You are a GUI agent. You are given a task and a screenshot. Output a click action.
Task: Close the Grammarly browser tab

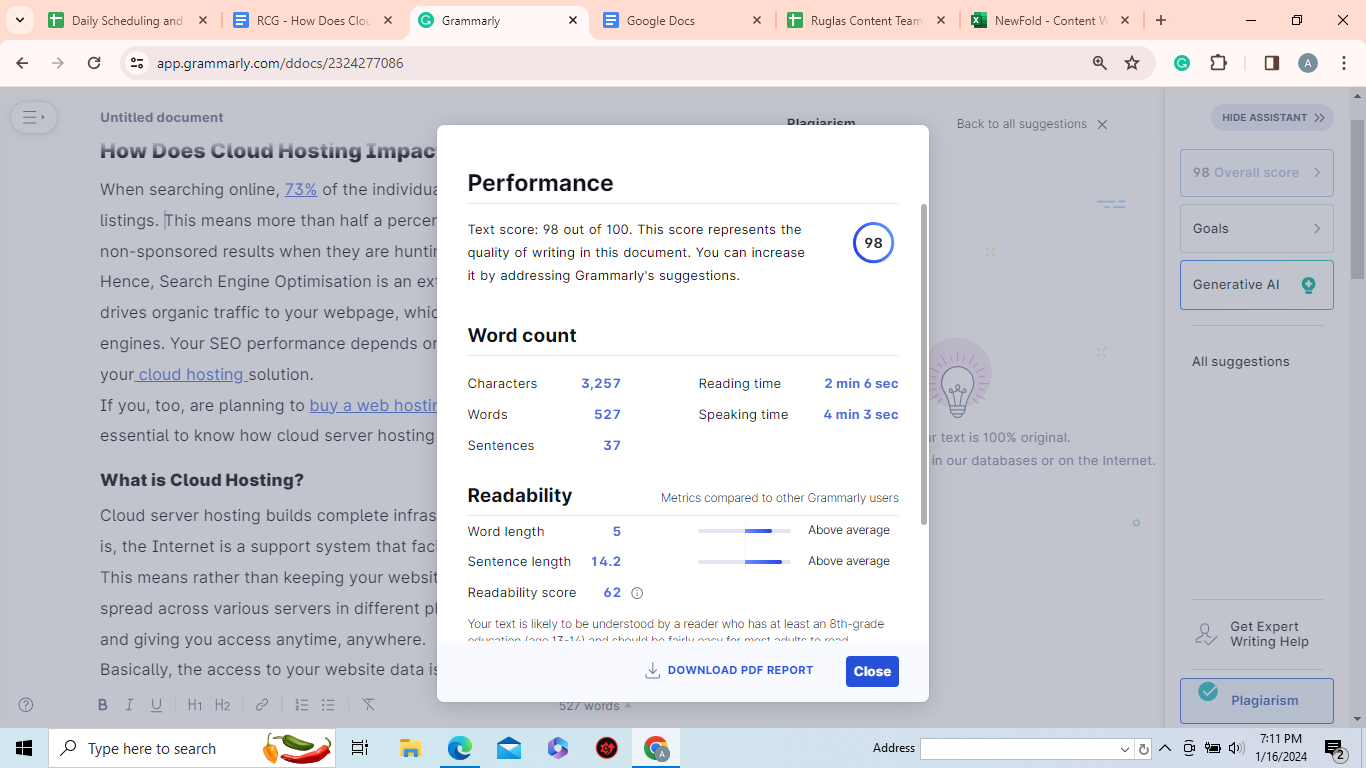573,20
